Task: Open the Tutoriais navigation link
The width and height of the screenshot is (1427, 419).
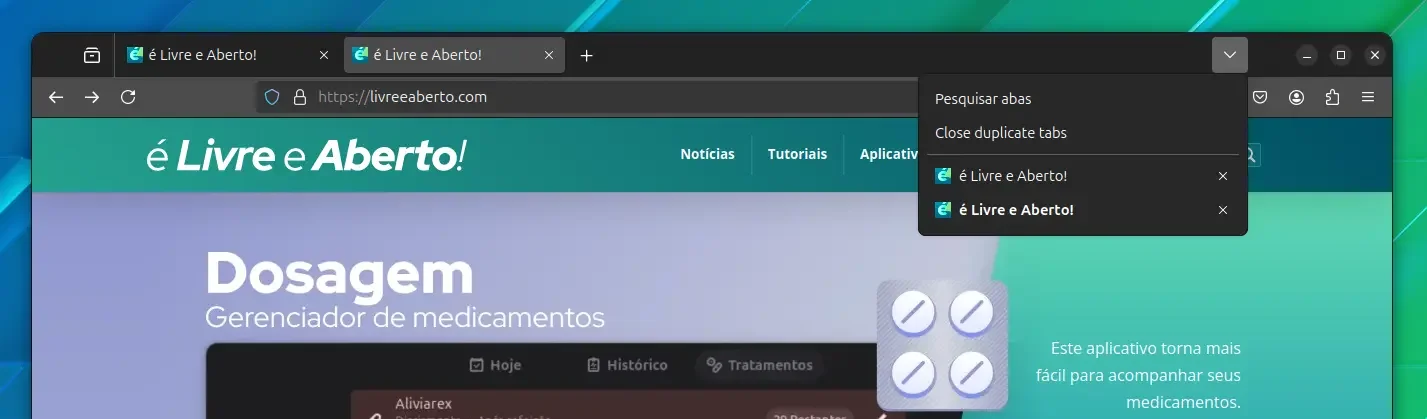Action: point(797,154)
